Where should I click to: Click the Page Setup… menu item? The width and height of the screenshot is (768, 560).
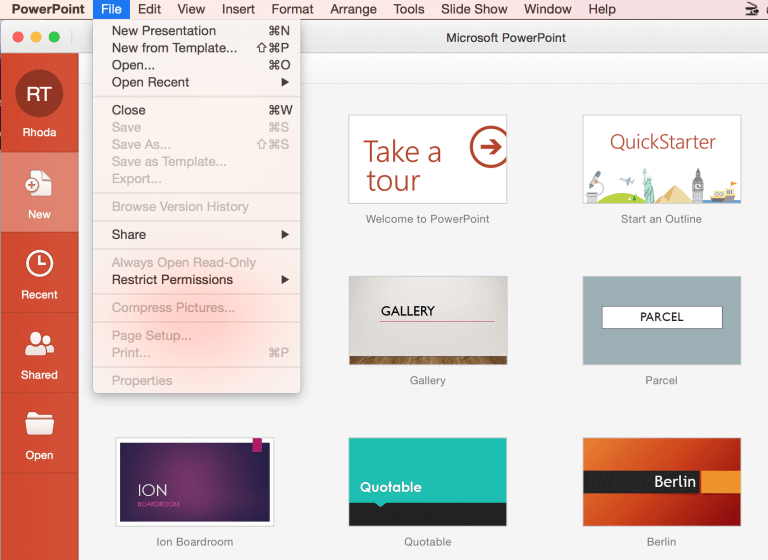196,336
